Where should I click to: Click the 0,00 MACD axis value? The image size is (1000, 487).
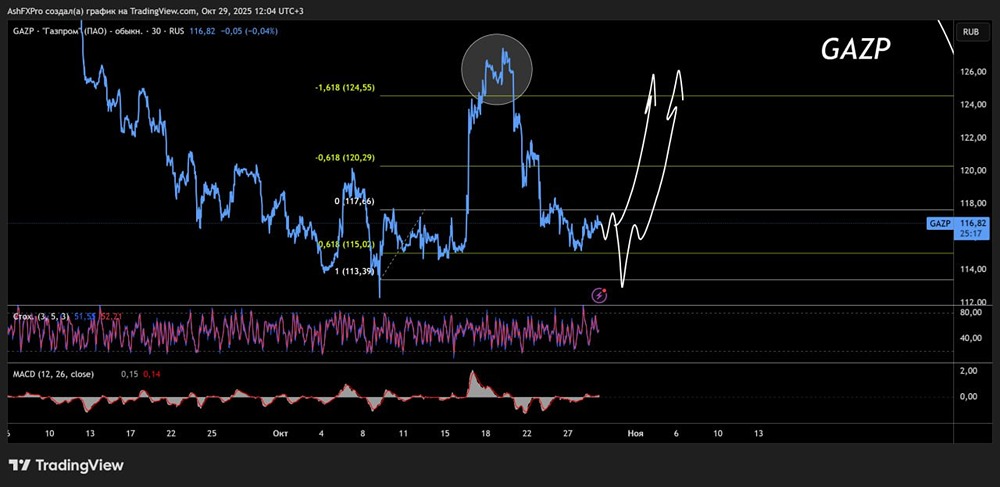[x=967, y=396]
